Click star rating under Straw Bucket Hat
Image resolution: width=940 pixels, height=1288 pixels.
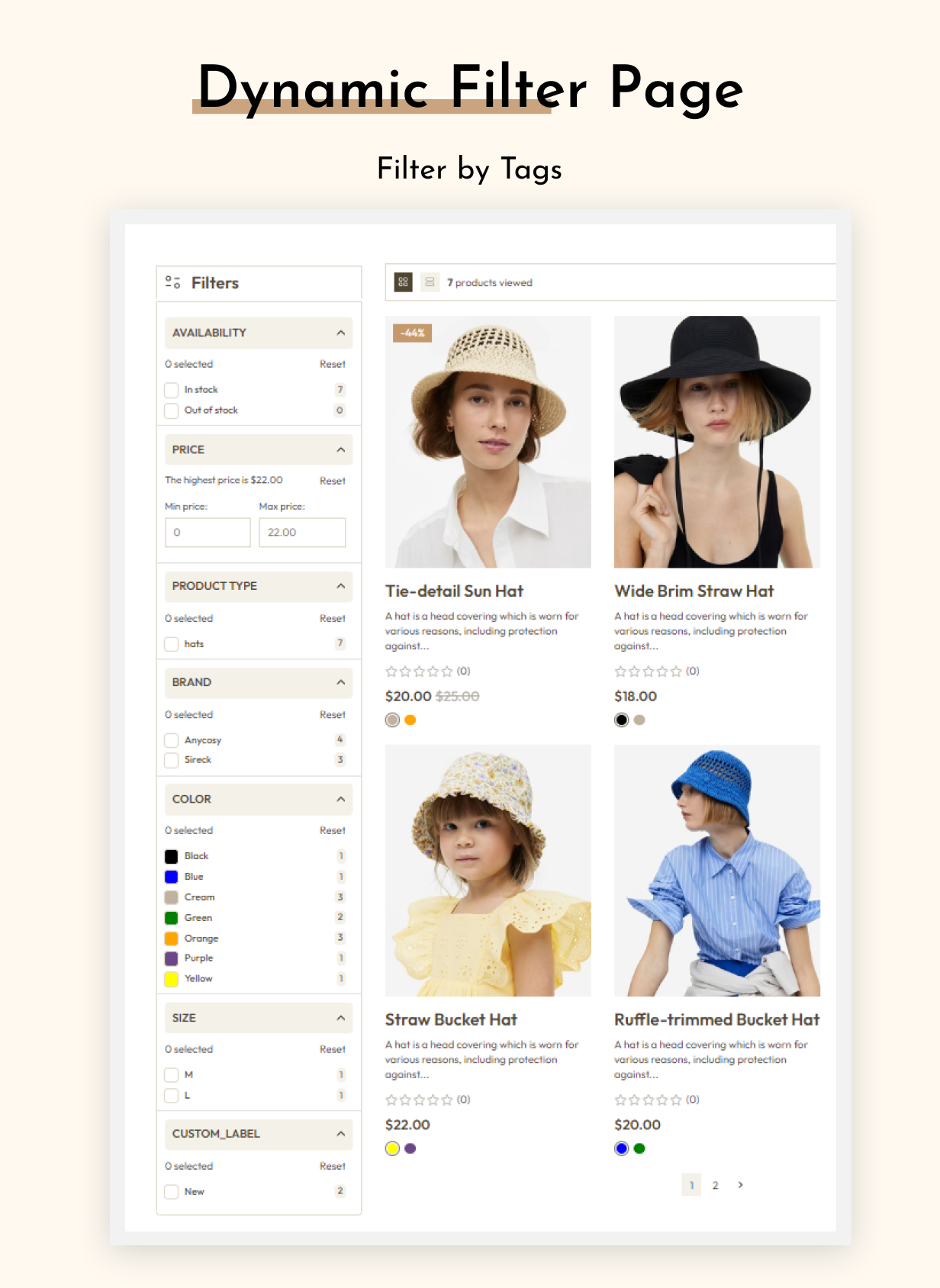tap(419, 1100)
